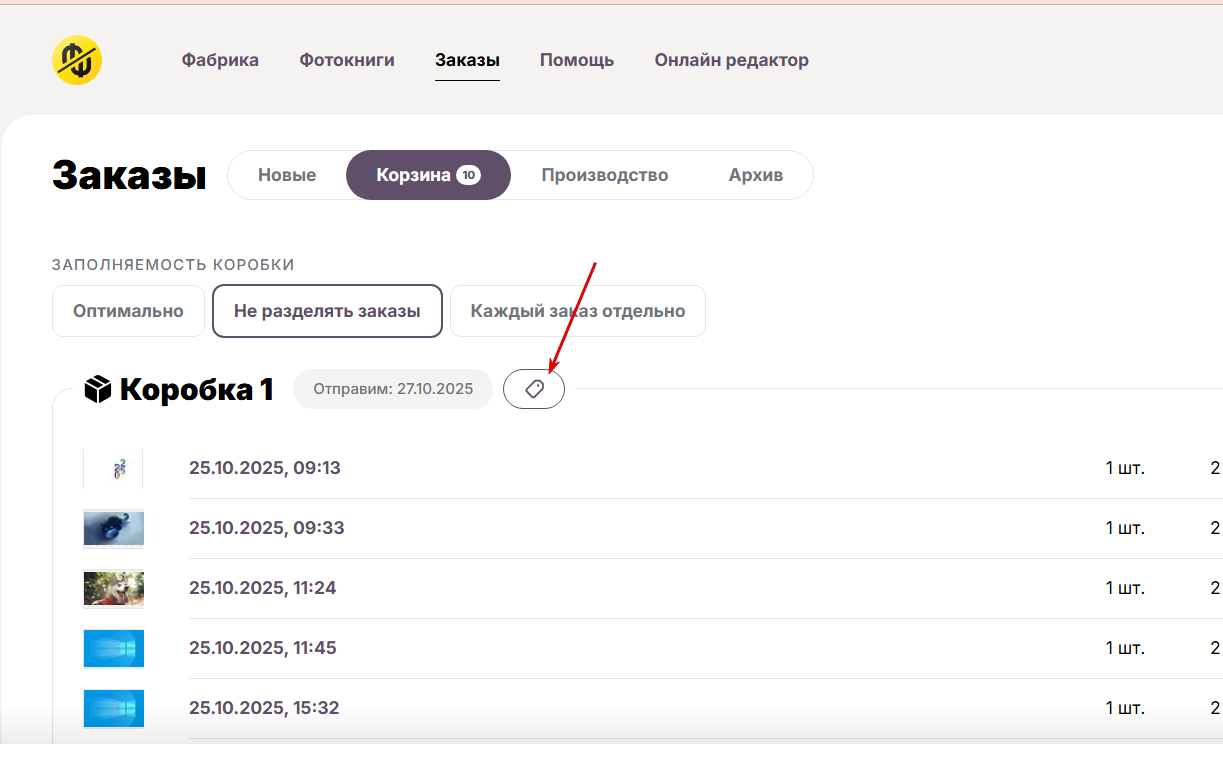This screenshot has width=1223, height=760.
Task: Open the Фабрика menu item
Action: [x=220, y=60]
